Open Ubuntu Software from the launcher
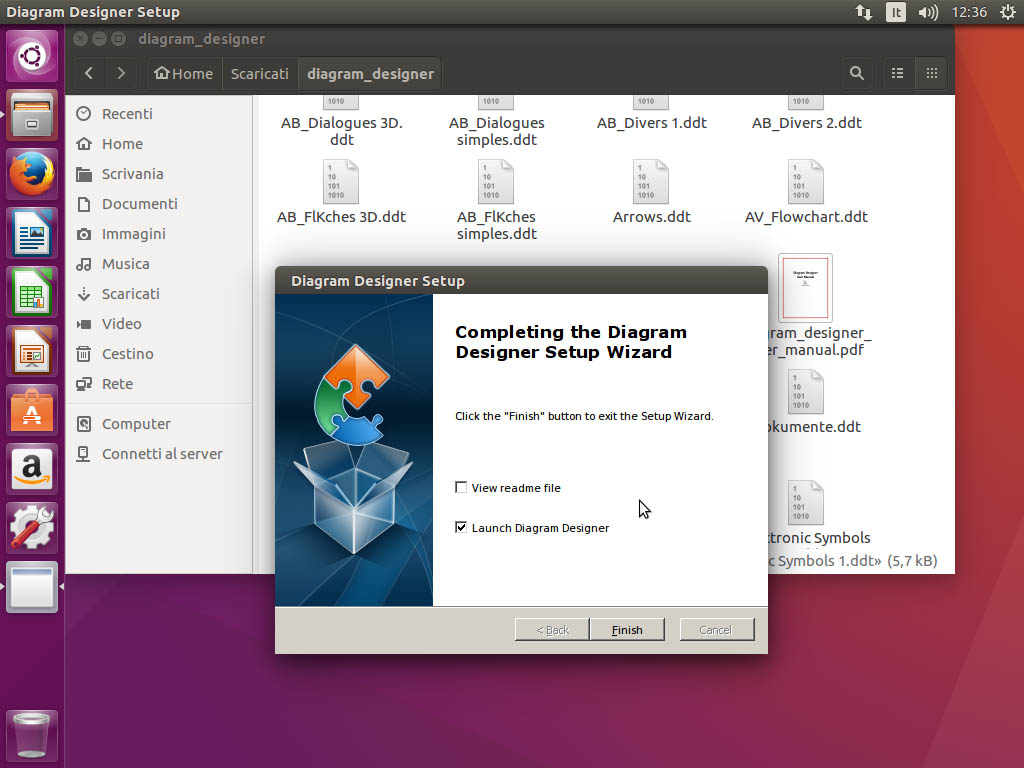 [33, 411]
